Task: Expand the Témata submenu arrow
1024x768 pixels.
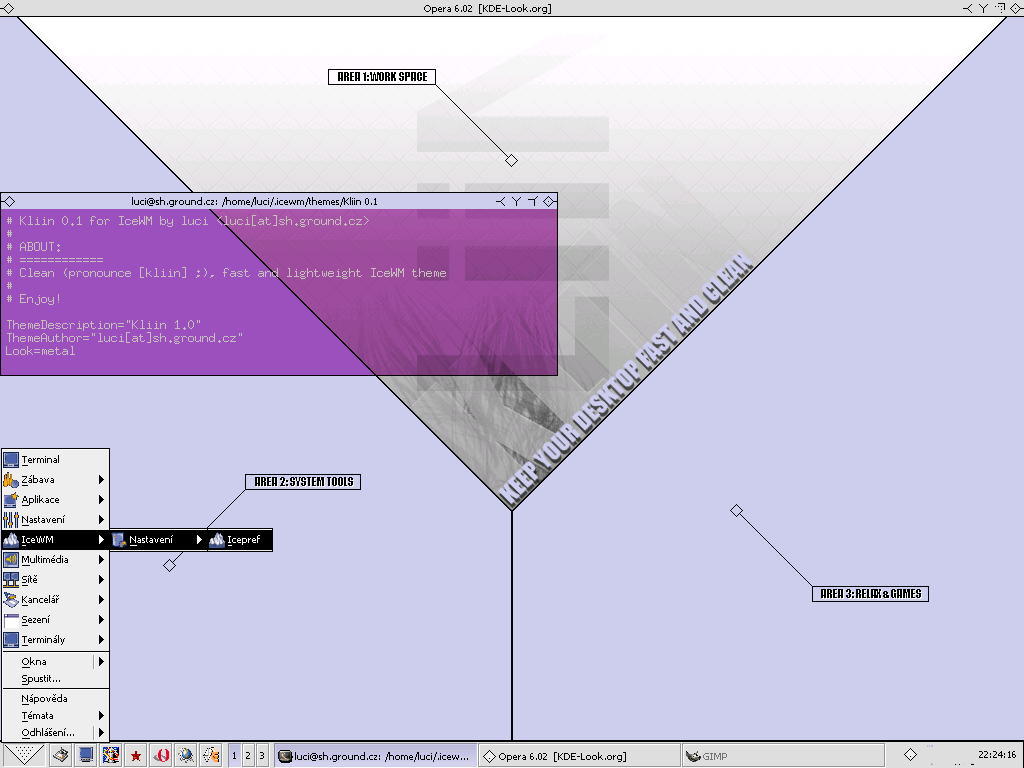Action: coord(101,715)
